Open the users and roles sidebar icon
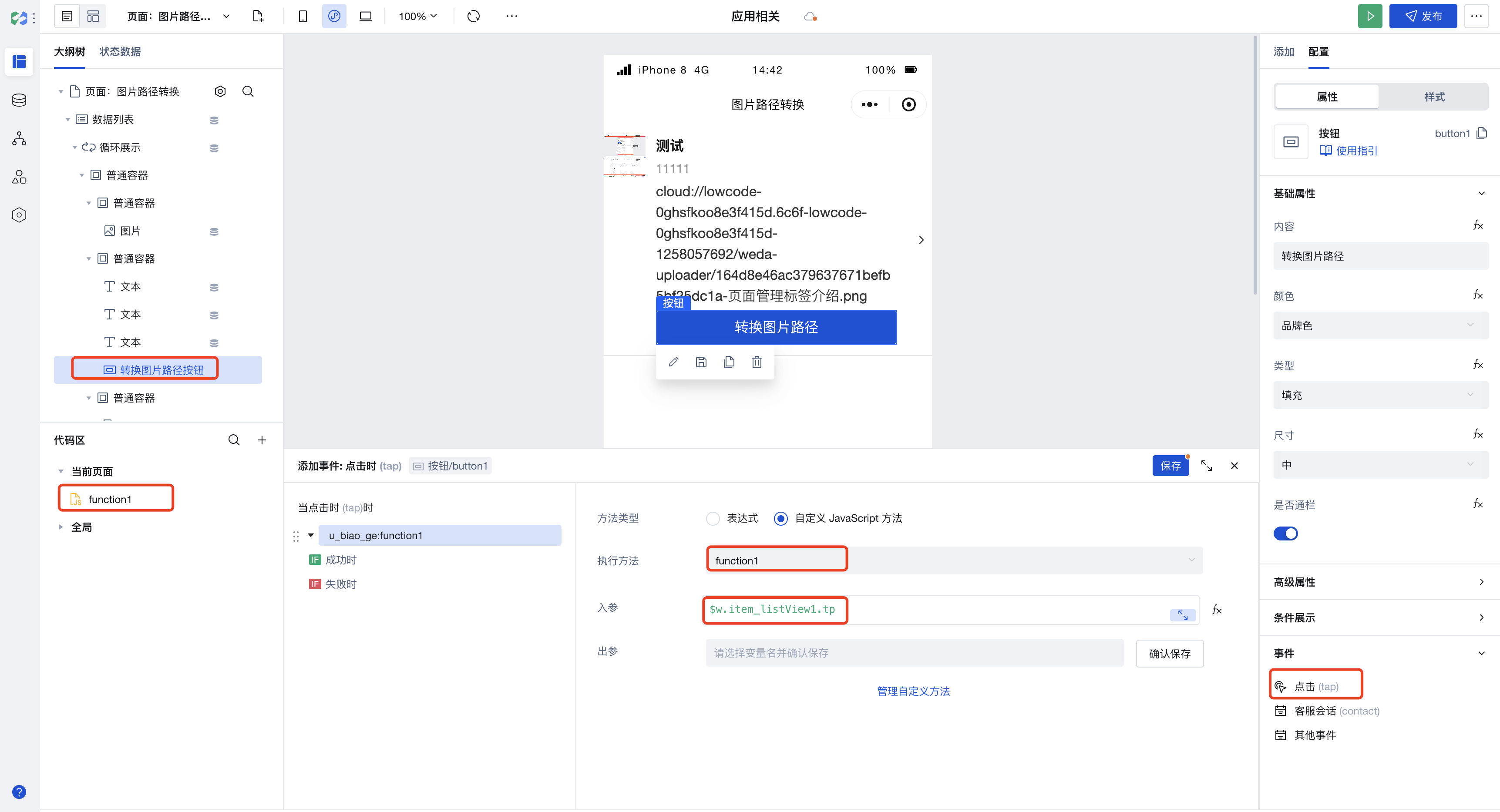 (19, 177)
